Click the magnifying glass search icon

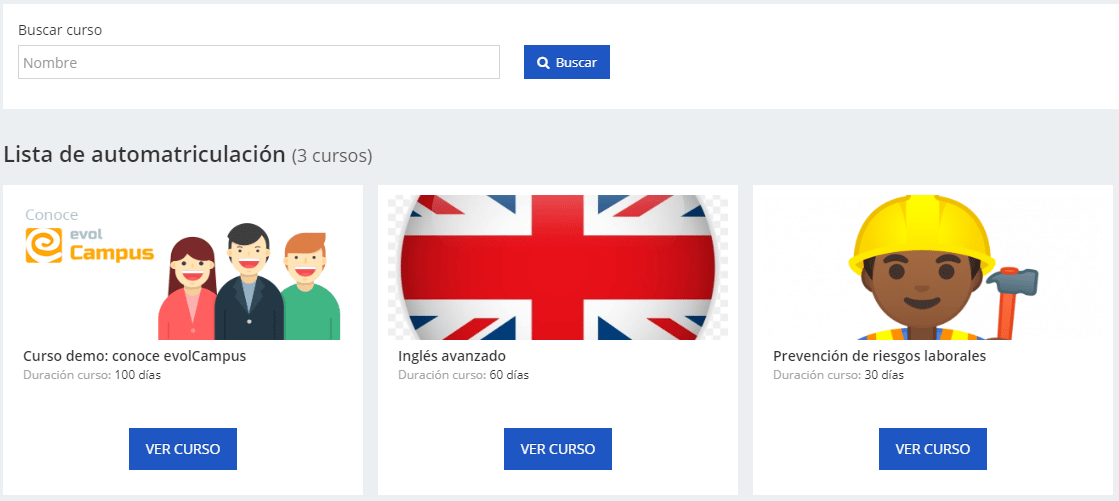point(543,63)
